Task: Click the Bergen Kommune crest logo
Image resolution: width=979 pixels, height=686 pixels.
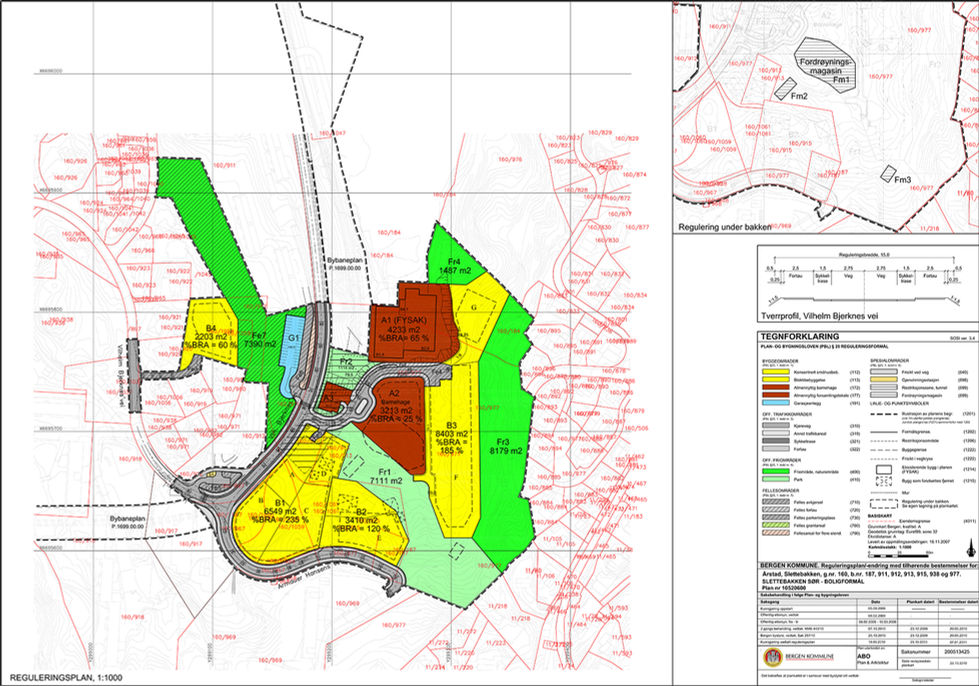Action: click(773, 657)
